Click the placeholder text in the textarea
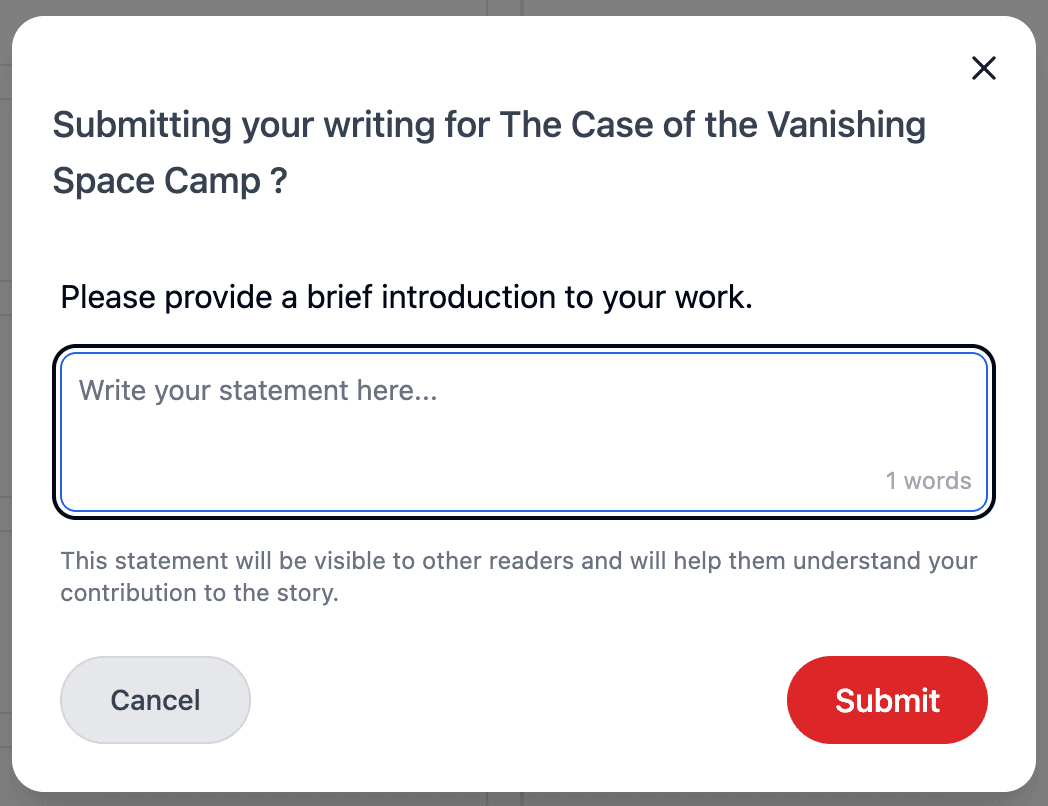 tap(259, 391)
